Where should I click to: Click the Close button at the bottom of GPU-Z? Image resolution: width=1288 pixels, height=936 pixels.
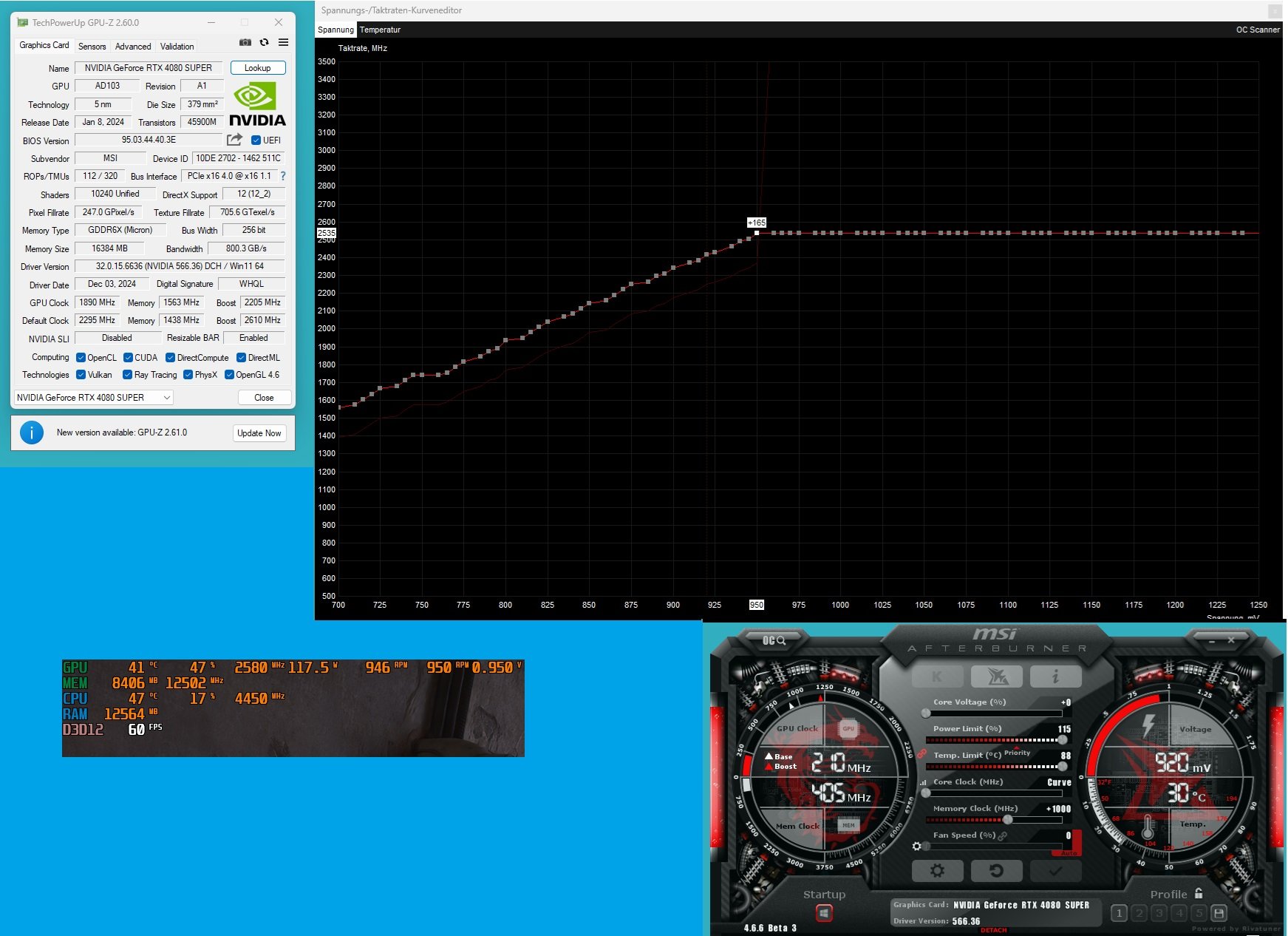(264, 398)
